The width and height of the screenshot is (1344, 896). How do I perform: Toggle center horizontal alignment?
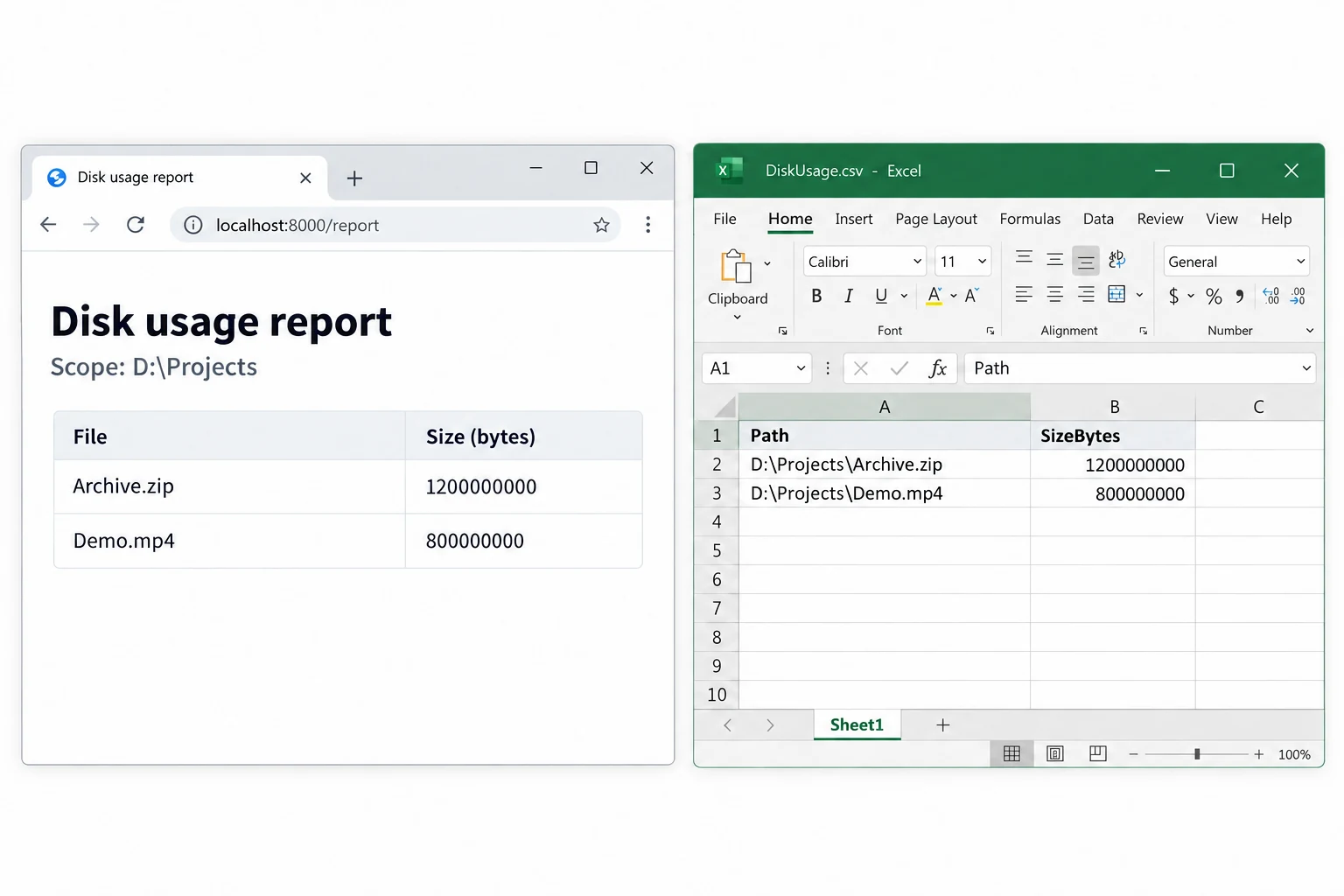tap(1054, 295)
